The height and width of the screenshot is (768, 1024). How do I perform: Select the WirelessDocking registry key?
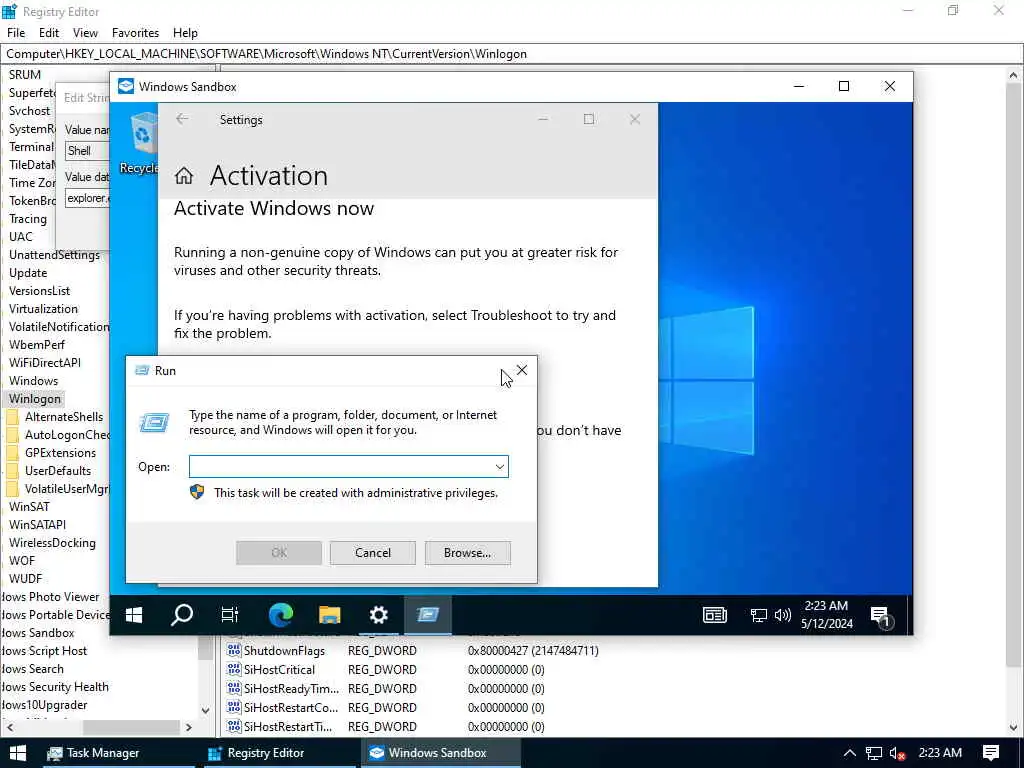point(52,543)
